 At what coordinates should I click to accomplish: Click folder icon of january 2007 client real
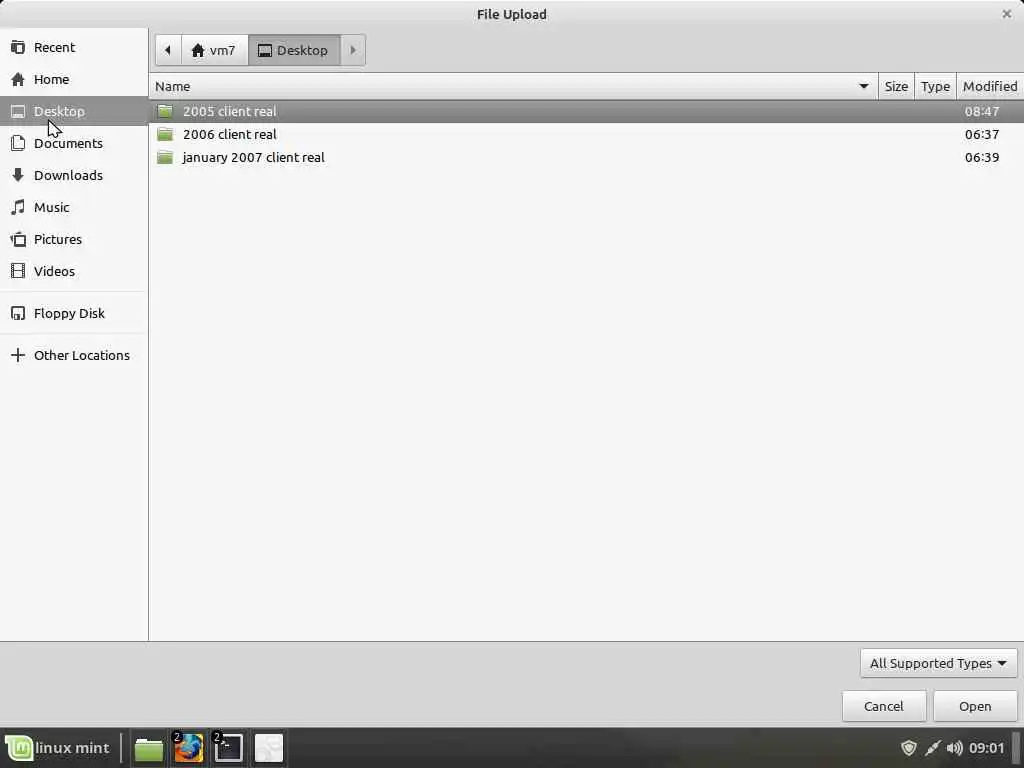[165, 157]
